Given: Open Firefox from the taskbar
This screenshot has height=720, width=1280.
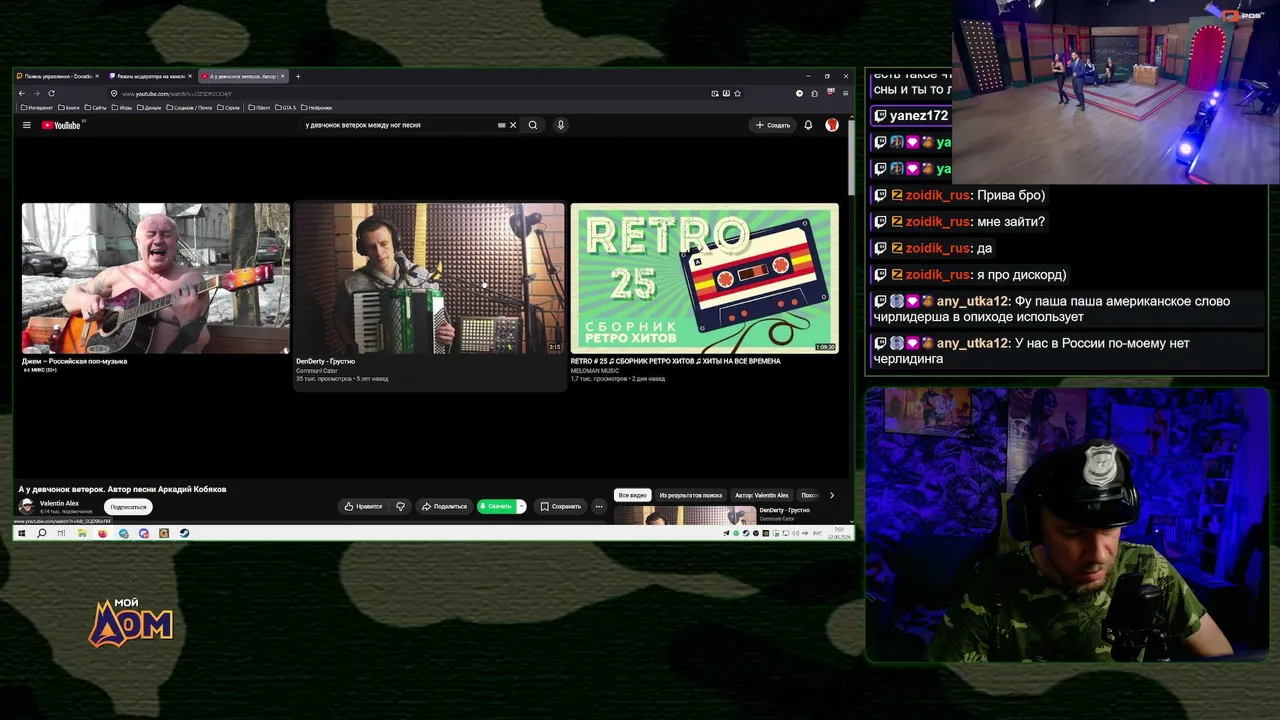Looking at the screenshot, I should 103,533.
